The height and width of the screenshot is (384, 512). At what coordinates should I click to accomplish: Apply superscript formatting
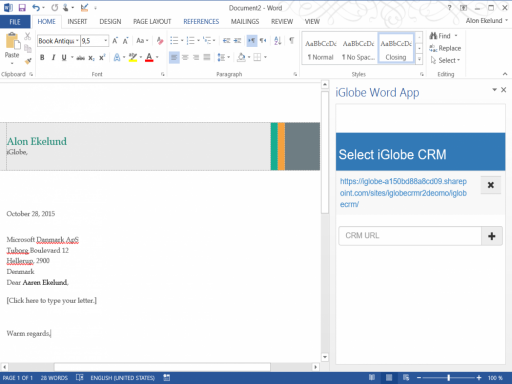tap(102, 58)
